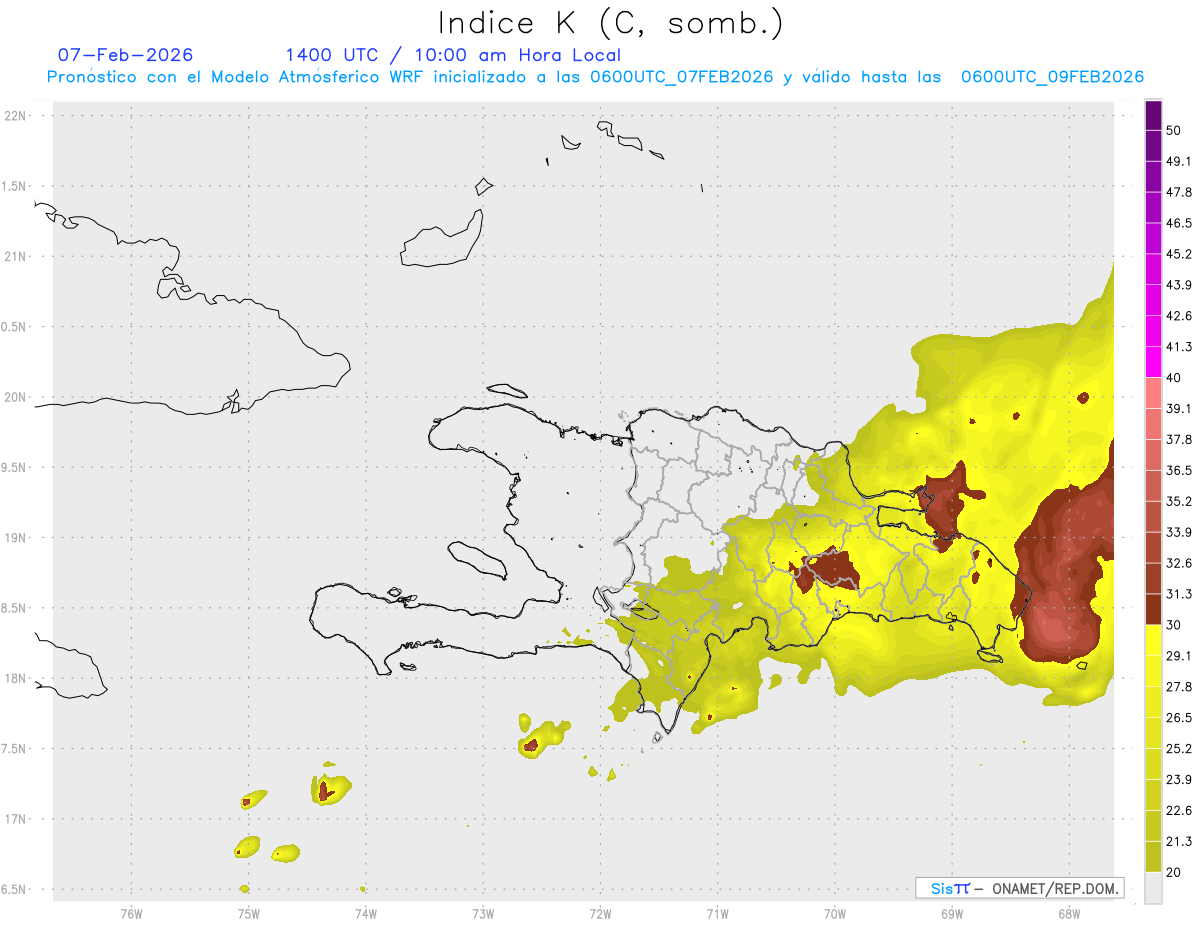Click colorbar label "25.2"

click(x=1179, y=749)
